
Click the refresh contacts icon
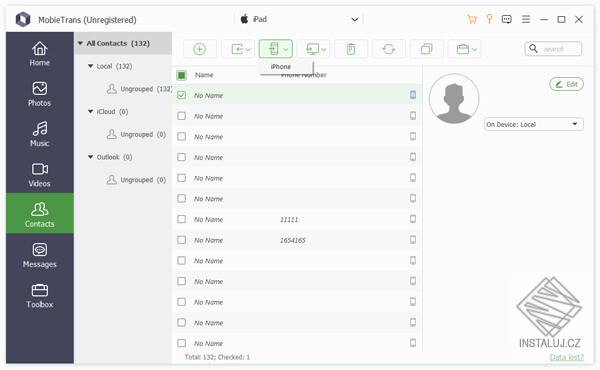coord(388,49)
